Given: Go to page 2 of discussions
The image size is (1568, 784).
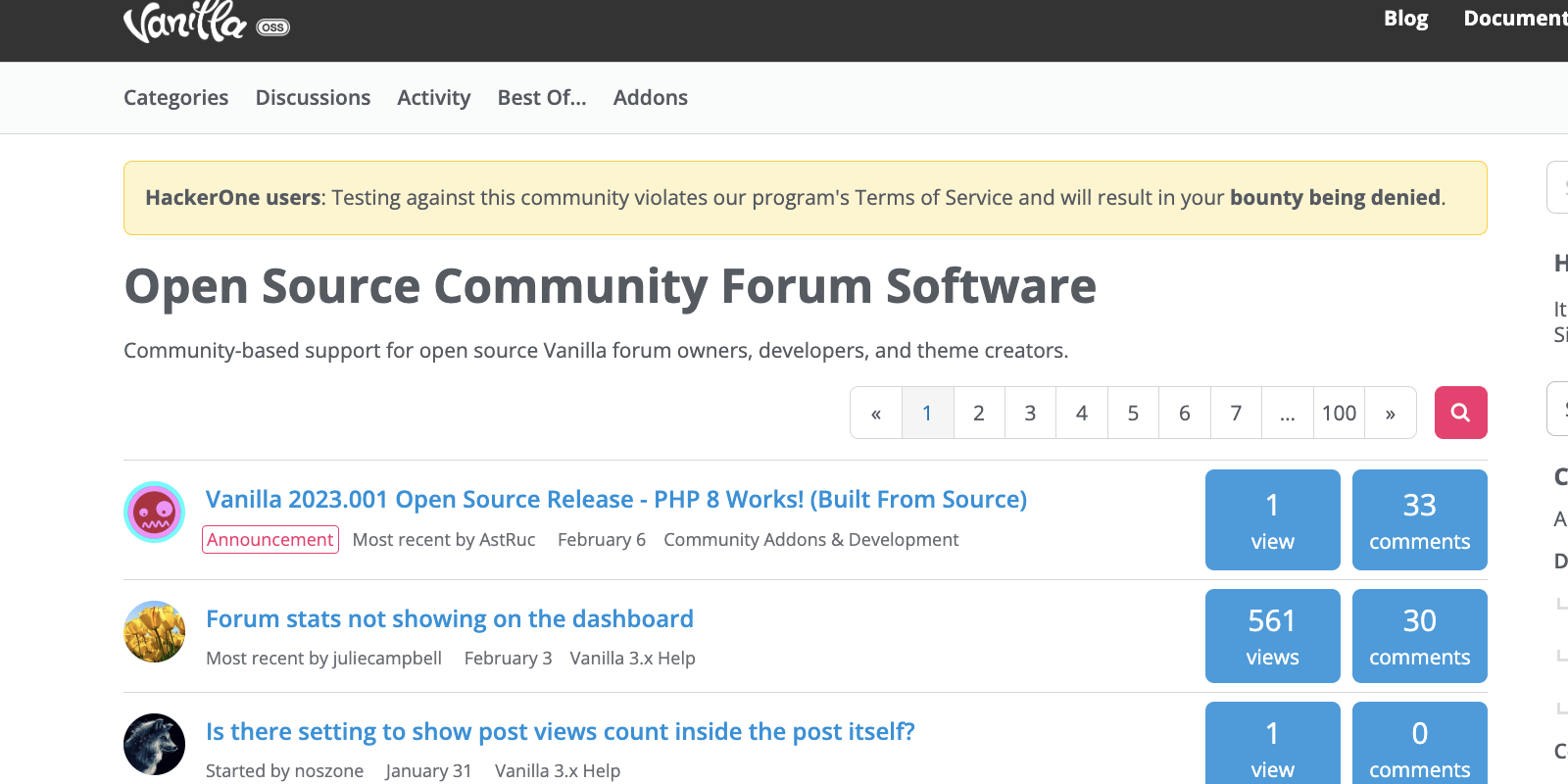Looking at the screenshot, I should click(978, 414).
